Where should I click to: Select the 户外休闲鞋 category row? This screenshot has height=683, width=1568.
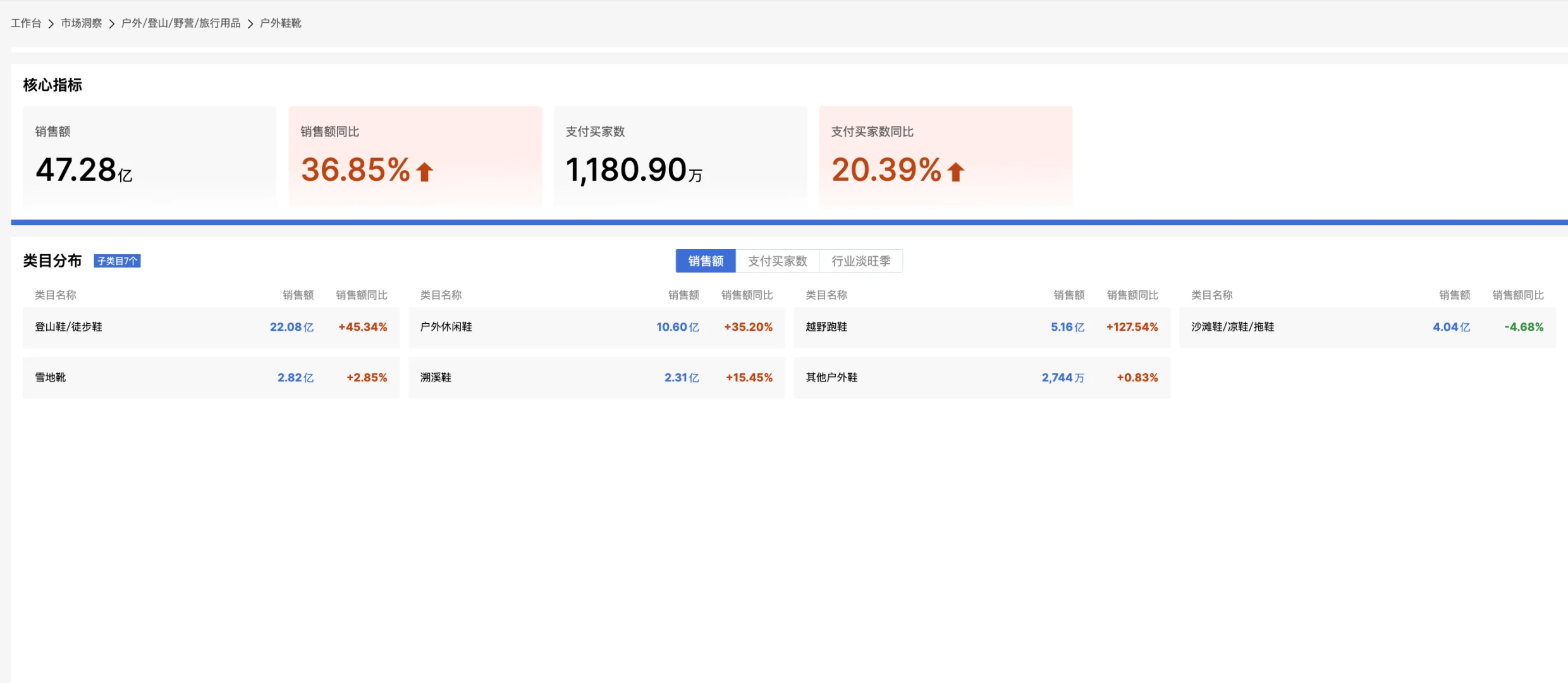(x=597, y=328)
